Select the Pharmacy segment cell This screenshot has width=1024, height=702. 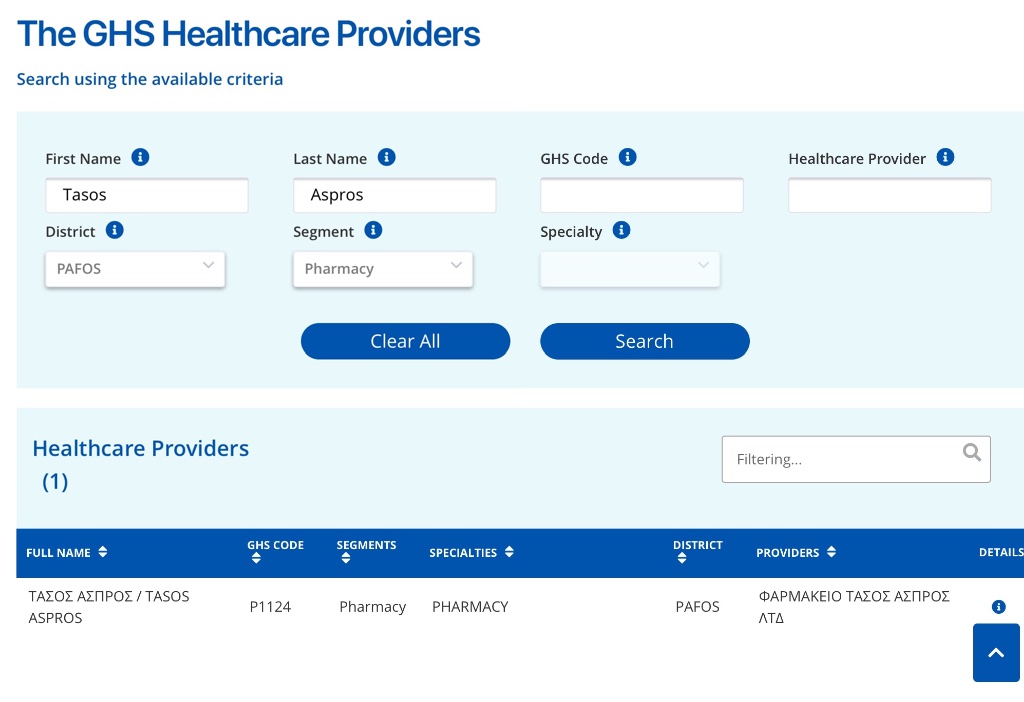(x=373, y=607)
